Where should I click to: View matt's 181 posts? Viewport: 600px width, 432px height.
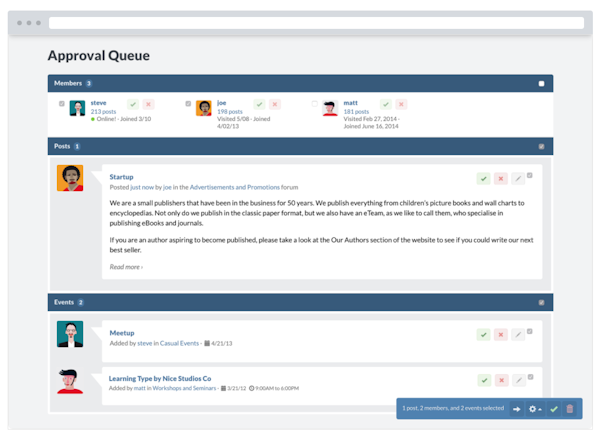tap(356, 112)
